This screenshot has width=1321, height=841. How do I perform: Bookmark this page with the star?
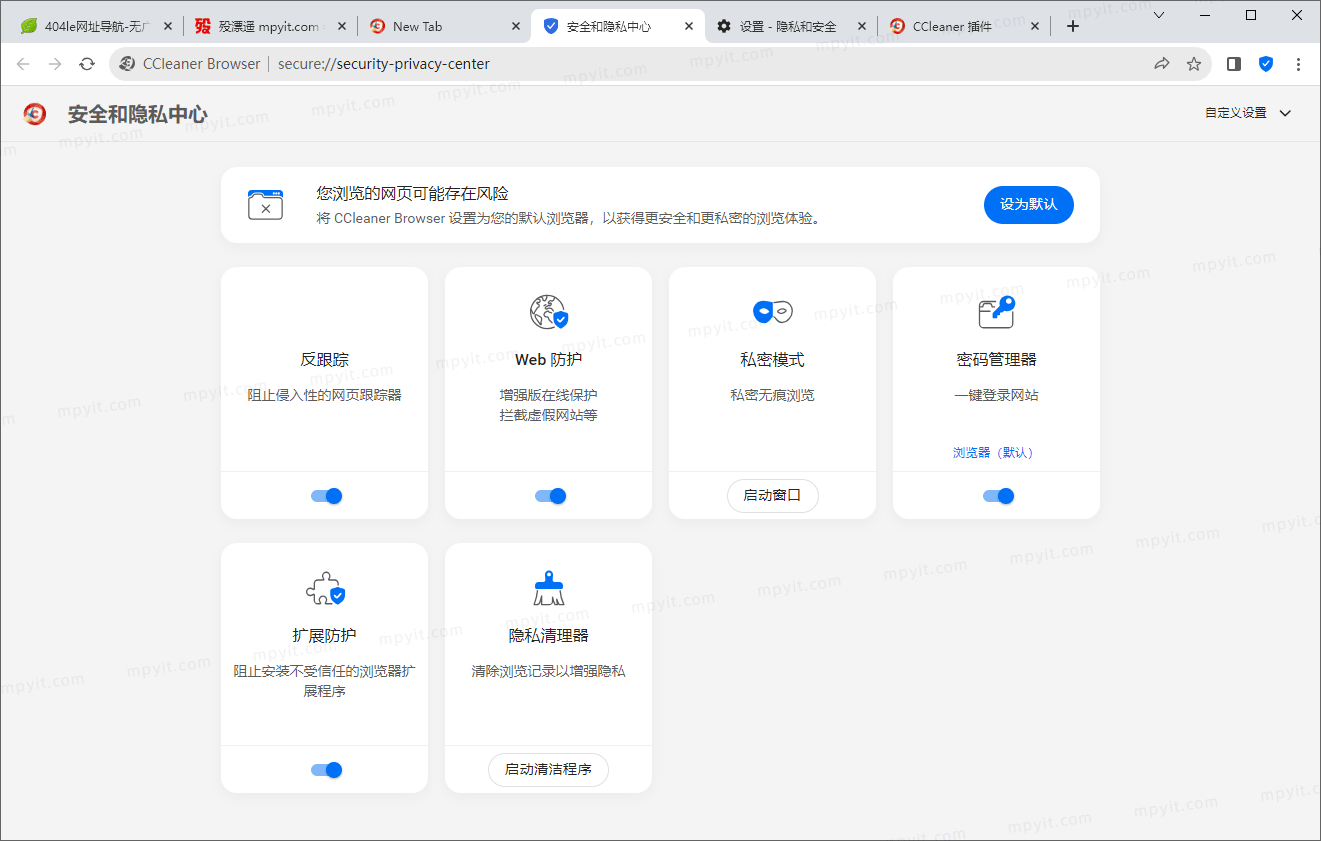(1193, 64)
